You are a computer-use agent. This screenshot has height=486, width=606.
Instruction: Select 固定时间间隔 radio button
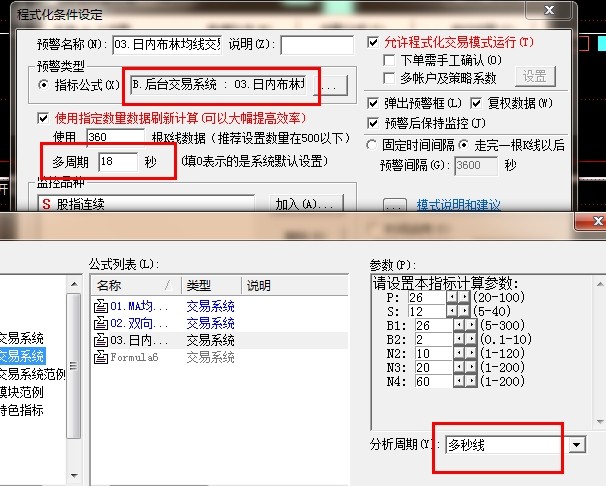pos(371,145)
